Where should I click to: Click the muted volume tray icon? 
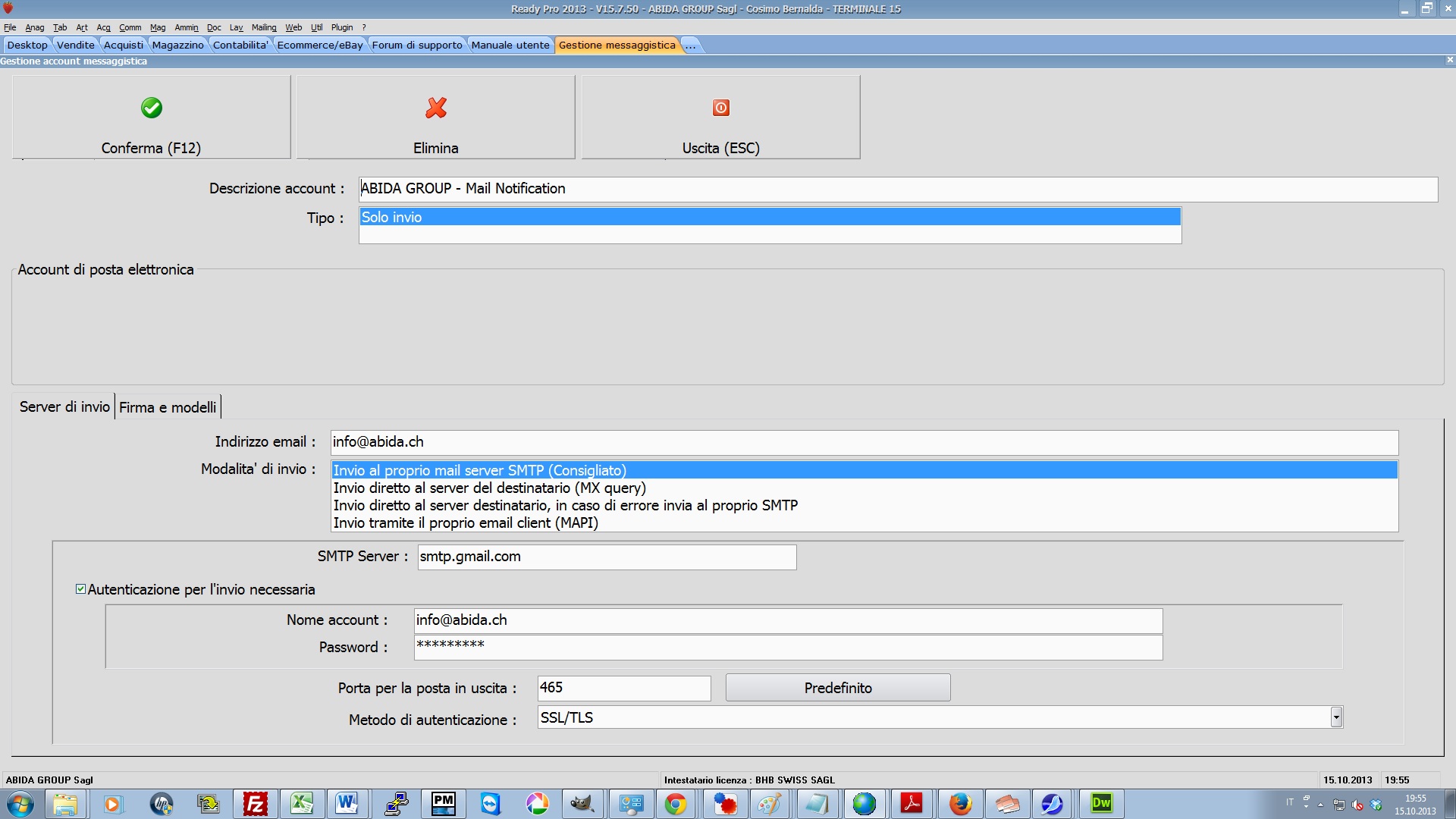click(1357, 805)
